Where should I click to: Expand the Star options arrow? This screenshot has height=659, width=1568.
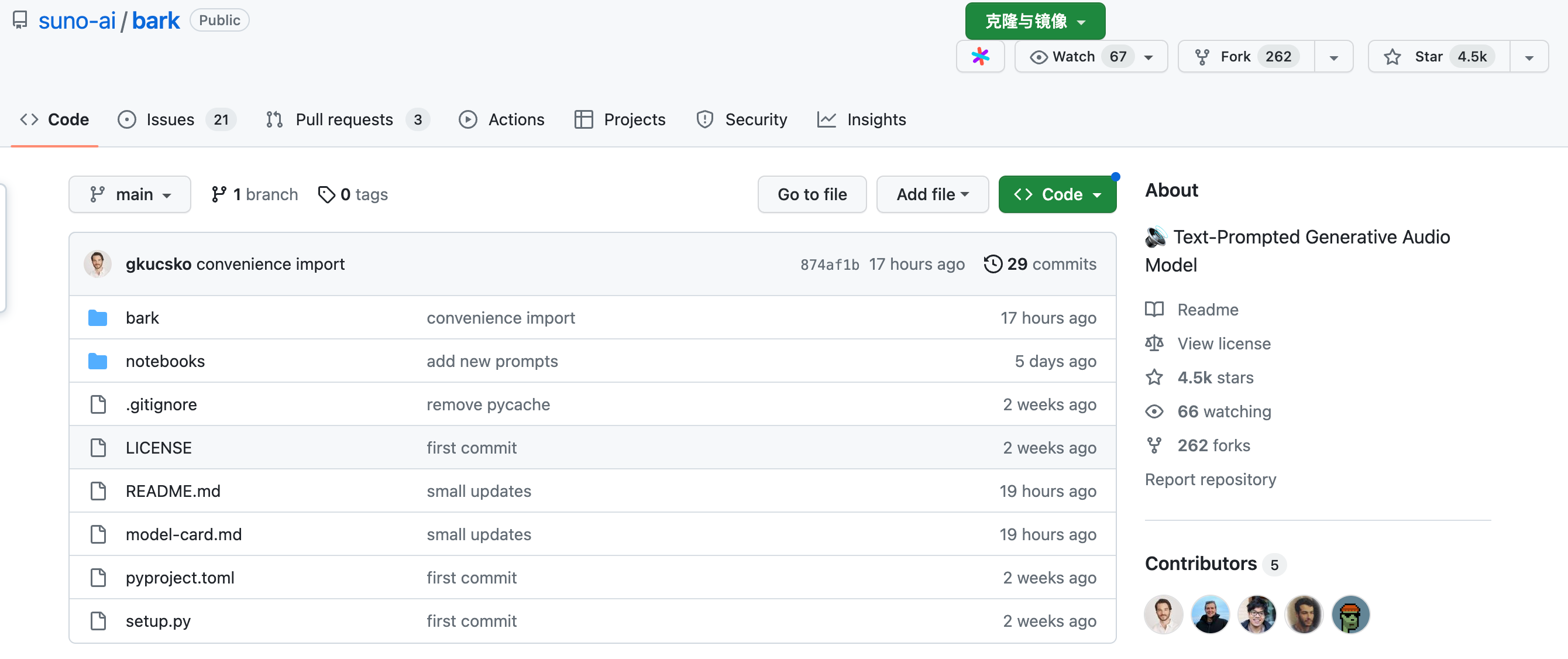pyautogui.click(x=1528, y=57)
